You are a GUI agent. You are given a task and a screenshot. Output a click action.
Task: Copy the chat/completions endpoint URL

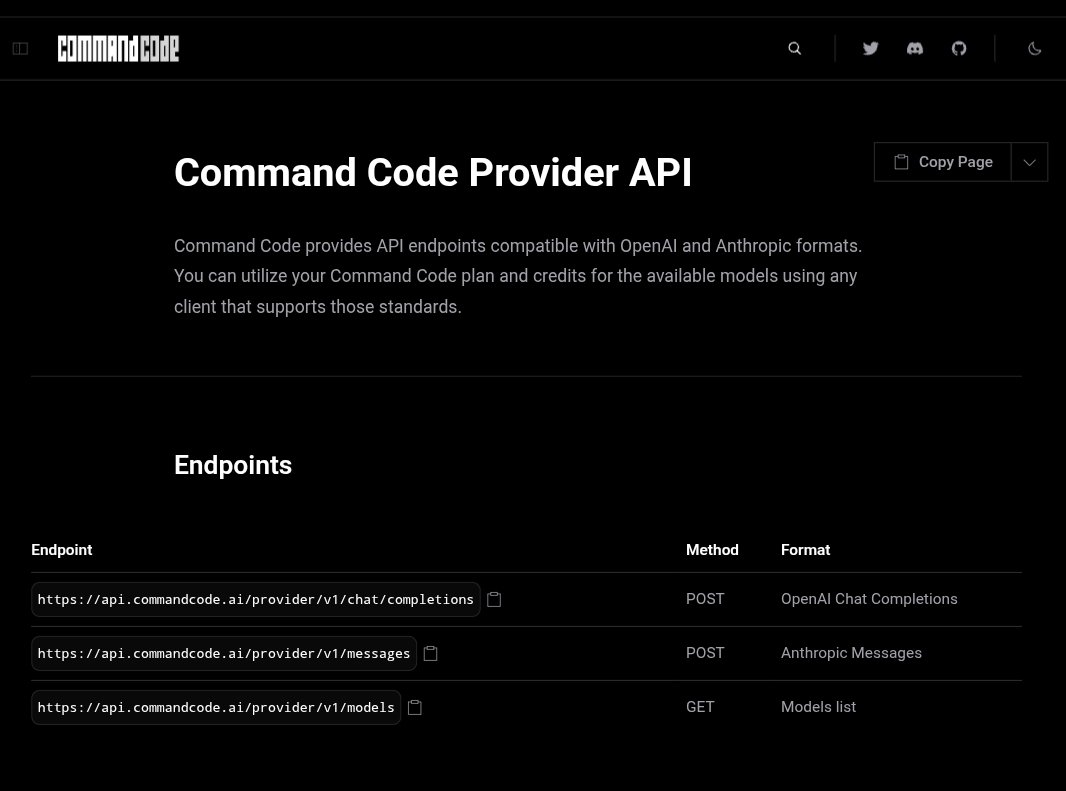coord(494,599)
